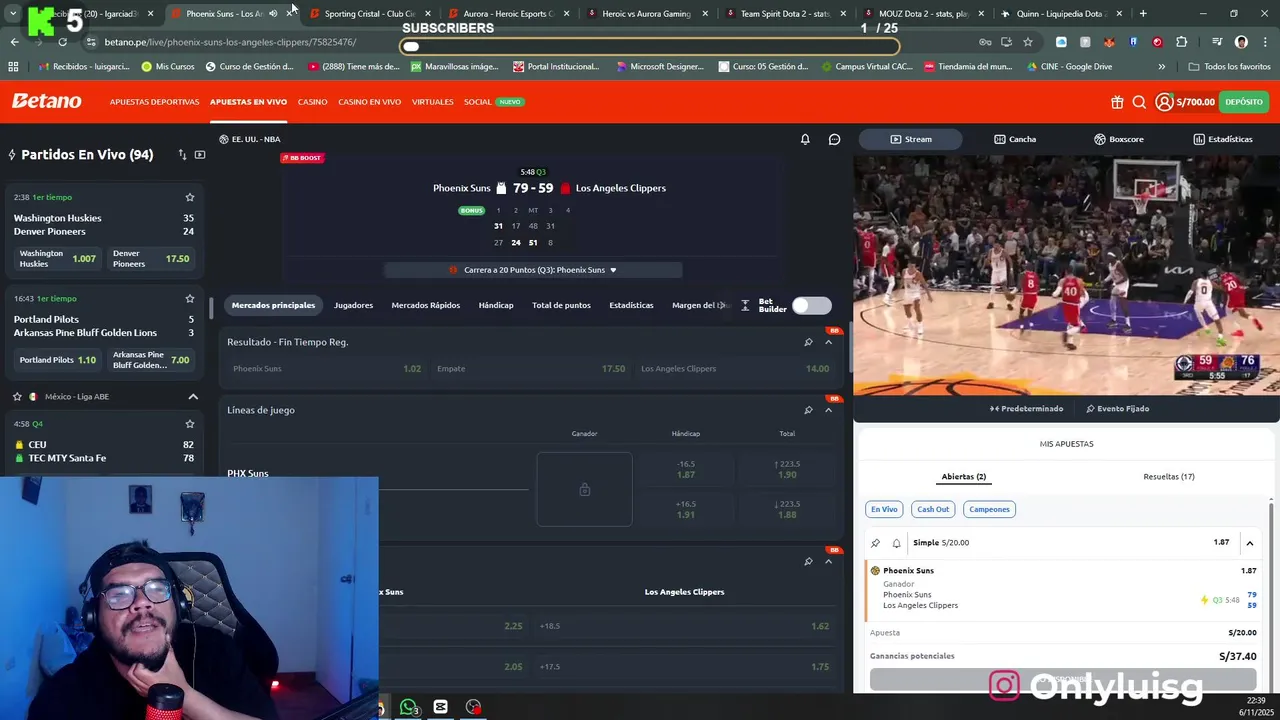Screen dimensions: 1280x720
Task: Click the notification bell above the scoreboard
Action: click(805, 139)
